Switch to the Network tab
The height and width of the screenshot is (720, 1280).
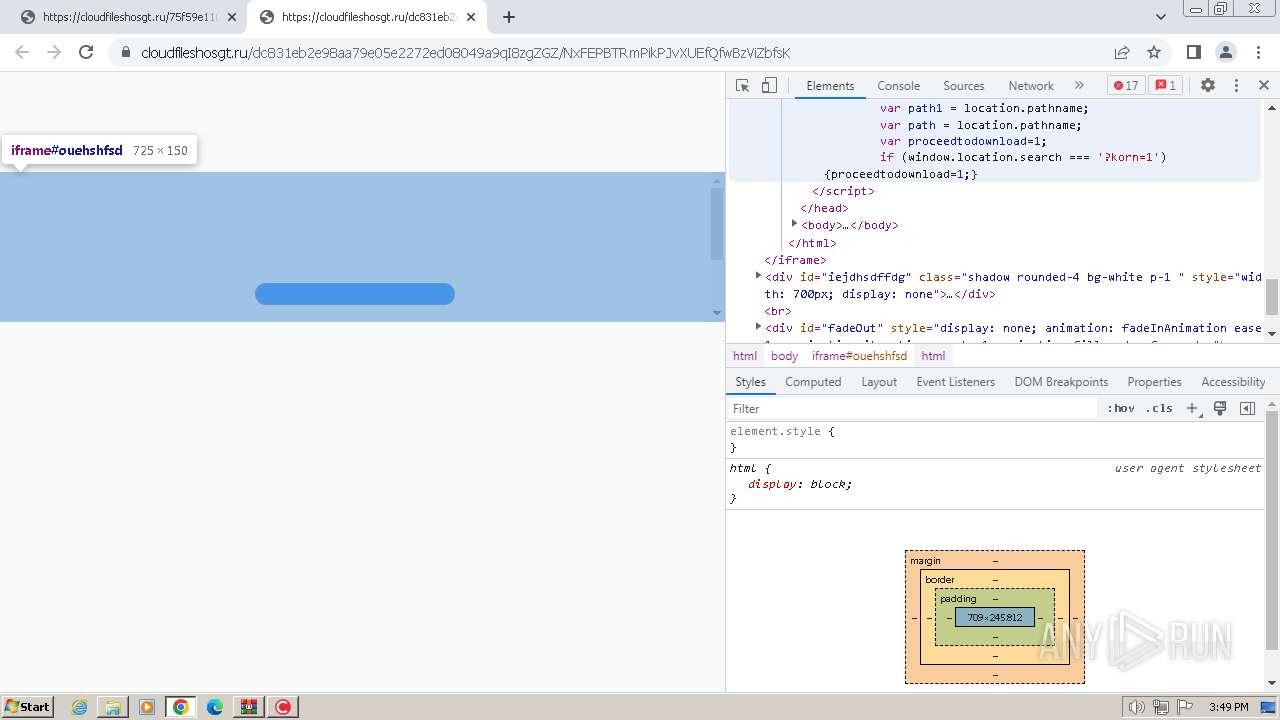1030,86
